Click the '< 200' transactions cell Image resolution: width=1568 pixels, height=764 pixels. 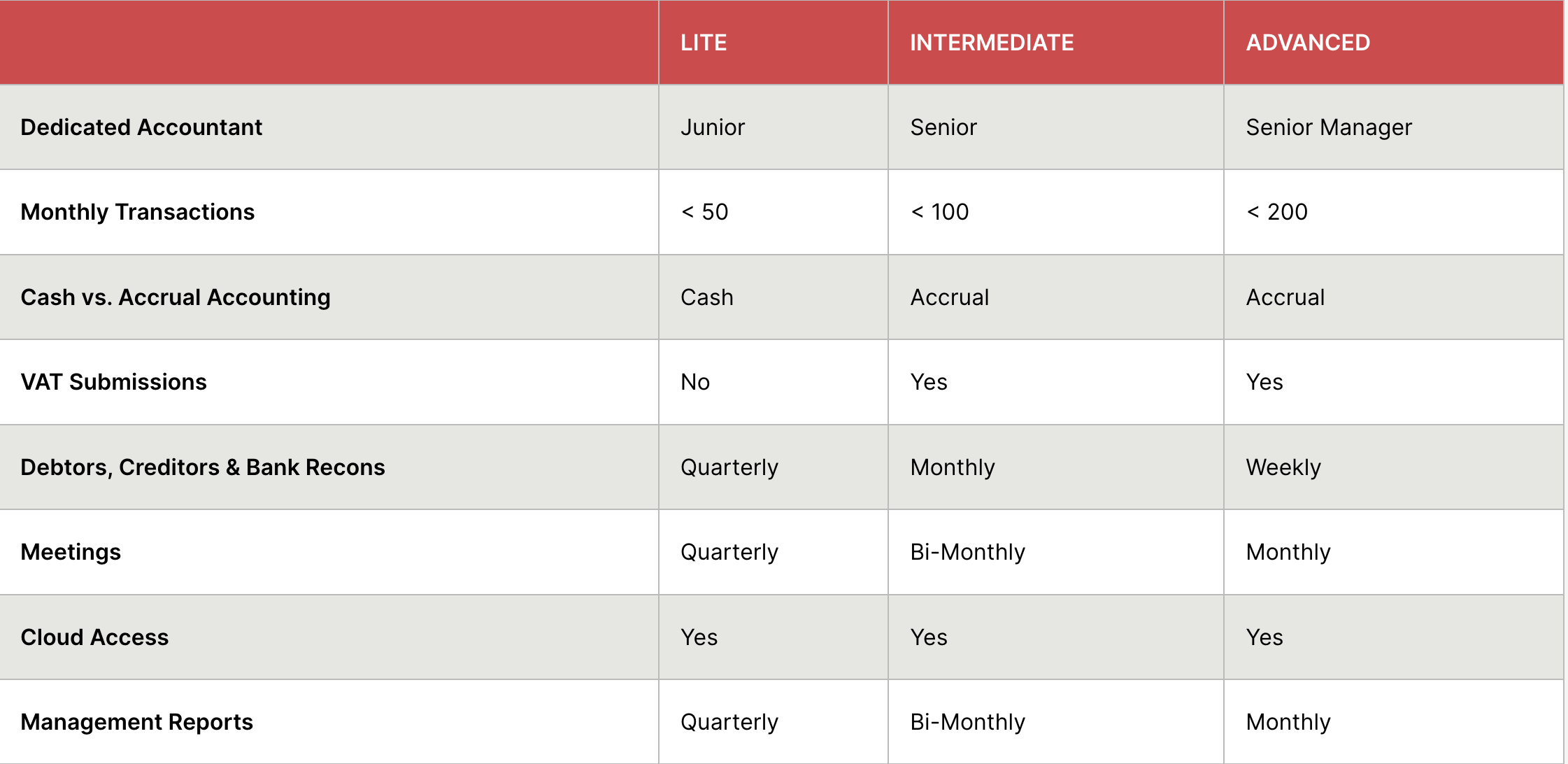point(1277,212)
